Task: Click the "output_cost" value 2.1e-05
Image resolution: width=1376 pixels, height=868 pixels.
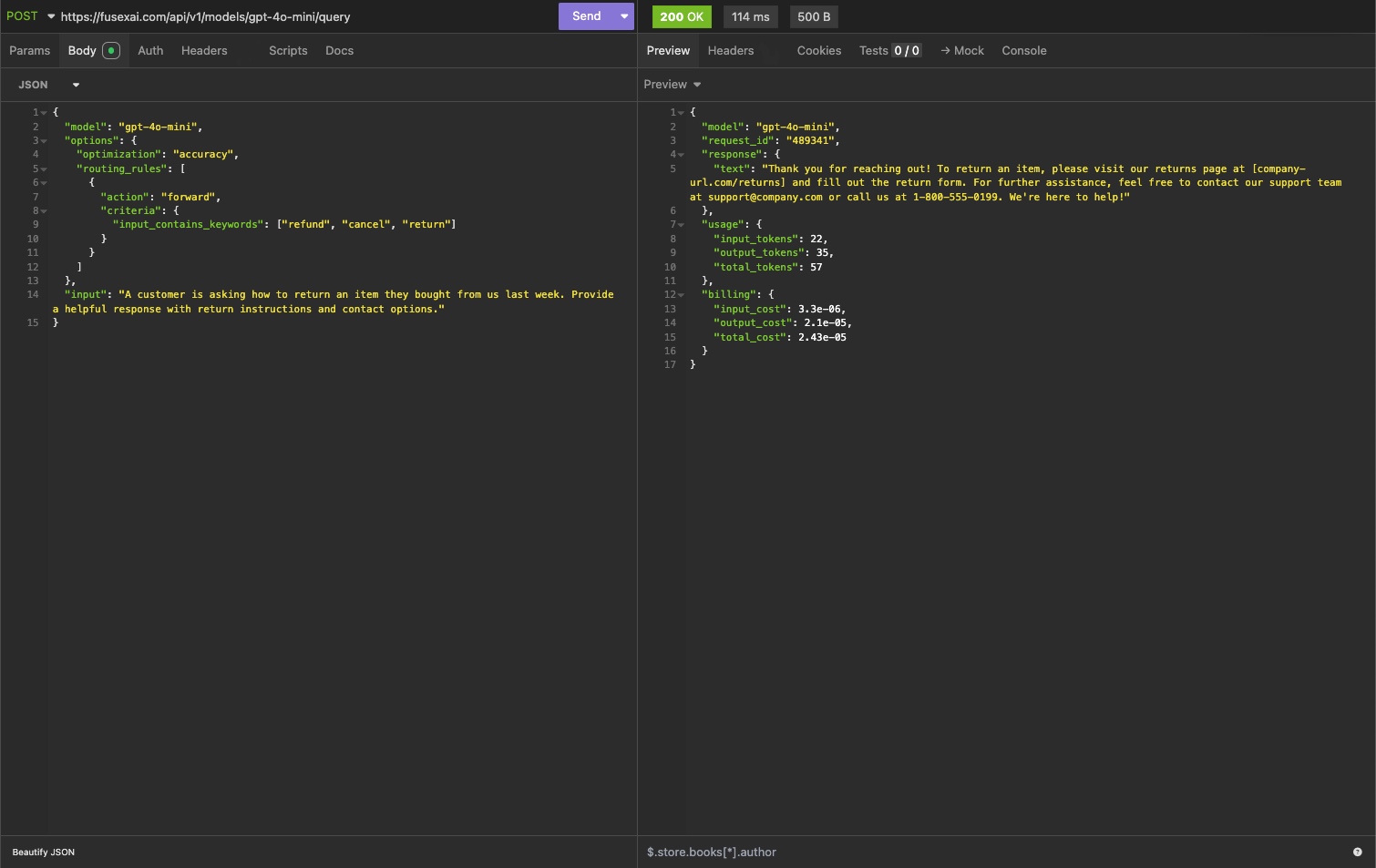Action: pyautogui.click(x=825, y=322)
